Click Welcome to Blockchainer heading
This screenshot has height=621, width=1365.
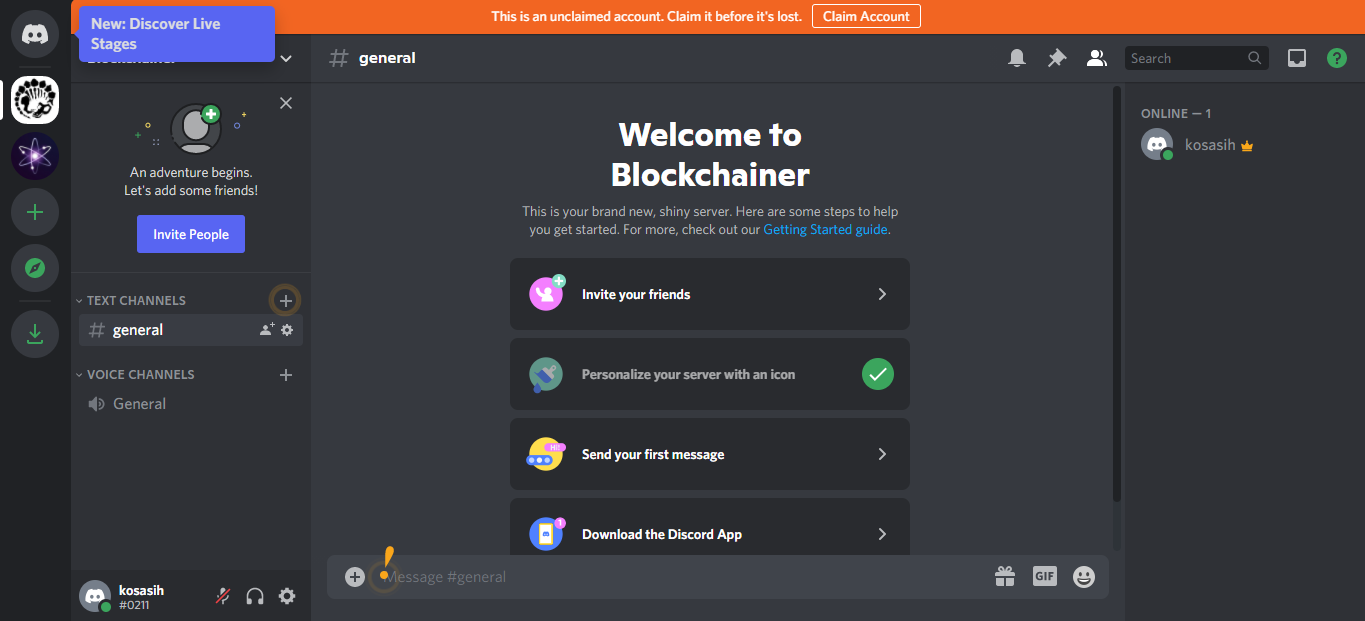(x=710, y=154)
